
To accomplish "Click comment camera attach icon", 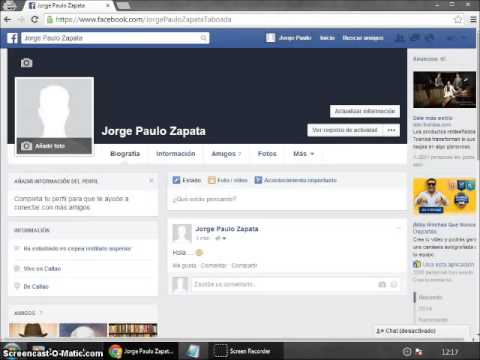I will coord(382,284).
